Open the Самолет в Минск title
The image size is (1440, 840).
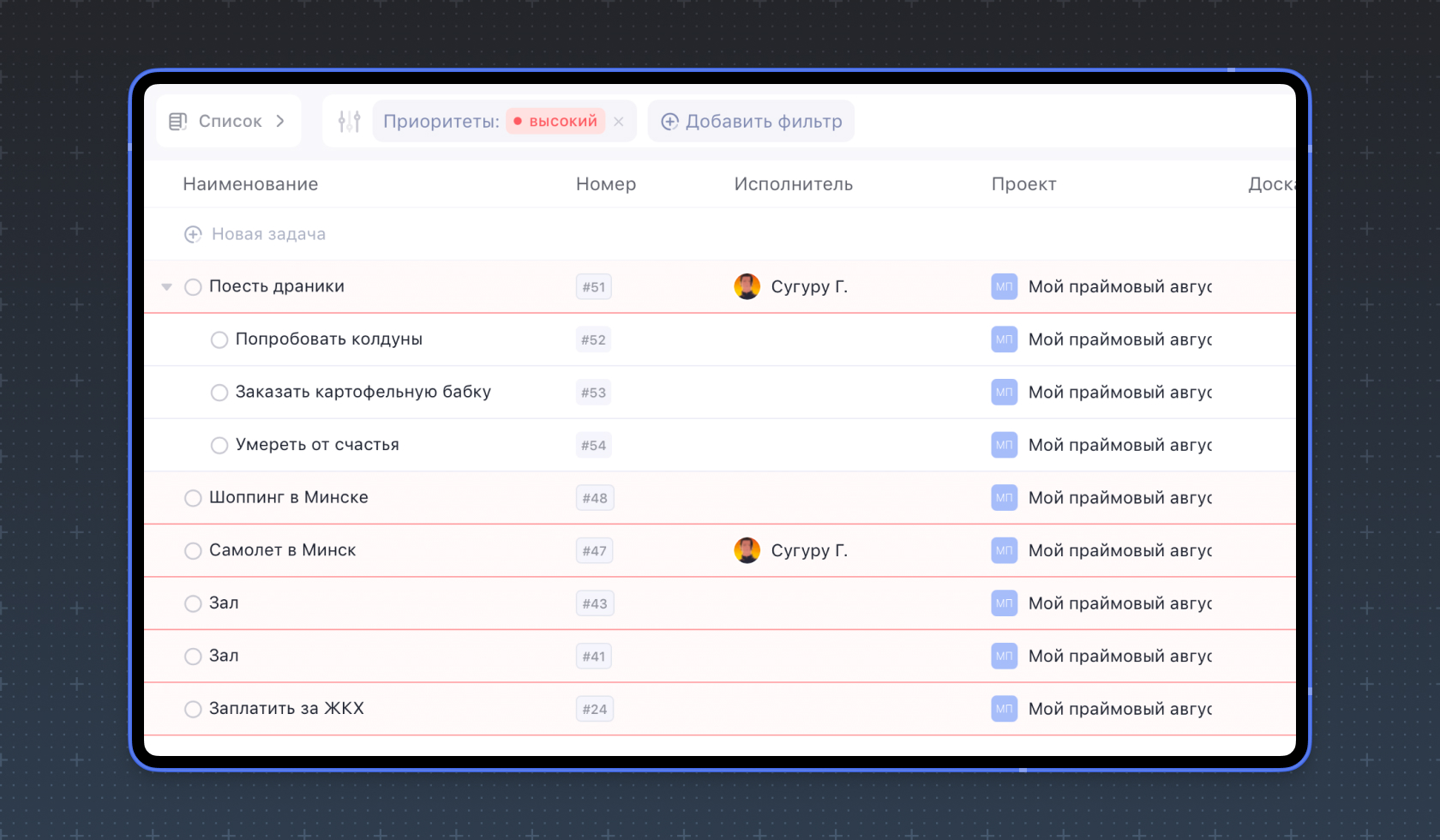[x=283, y=550]
